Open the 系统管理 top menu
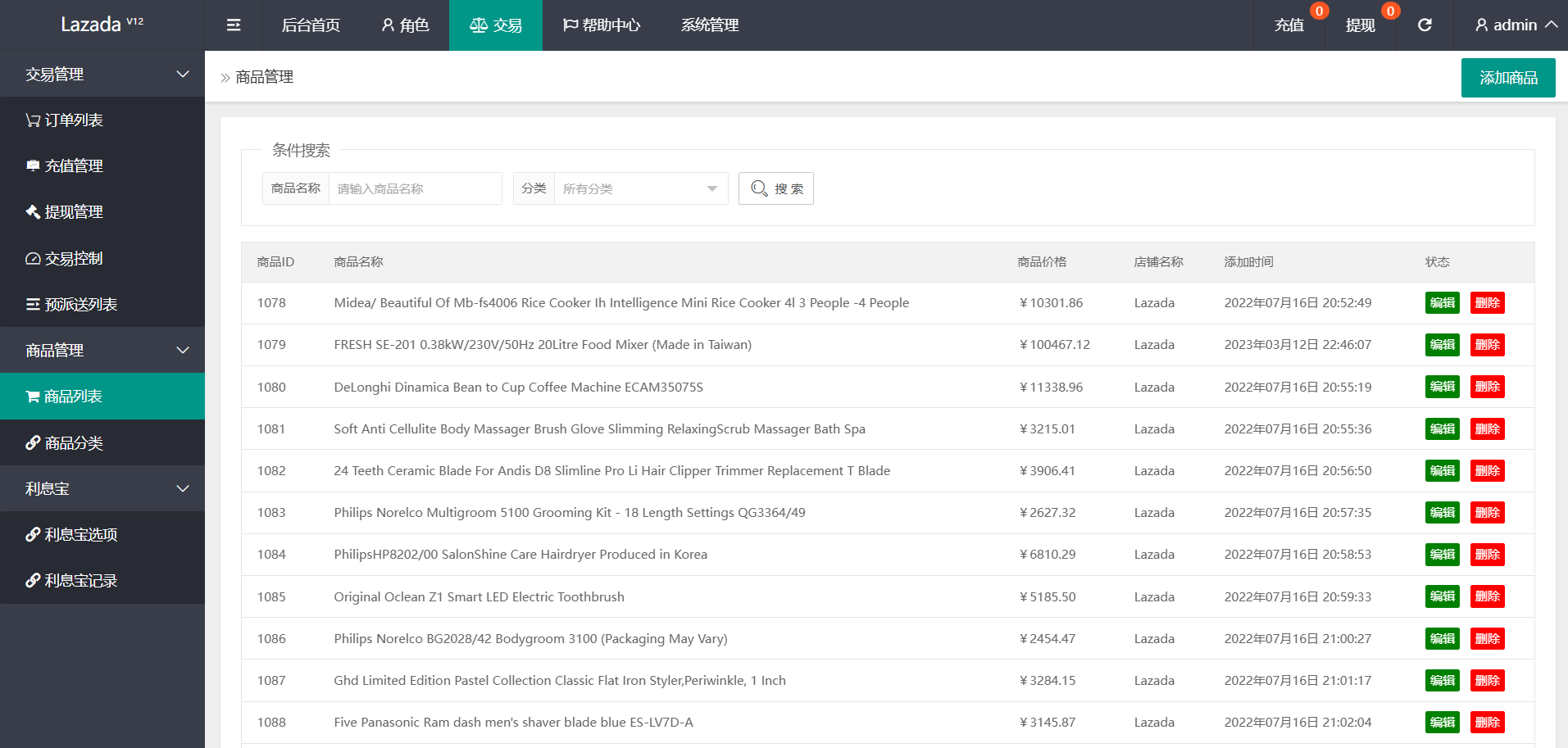The height and width of the screenshot is (748, 1568). click(x=710, y=25)
